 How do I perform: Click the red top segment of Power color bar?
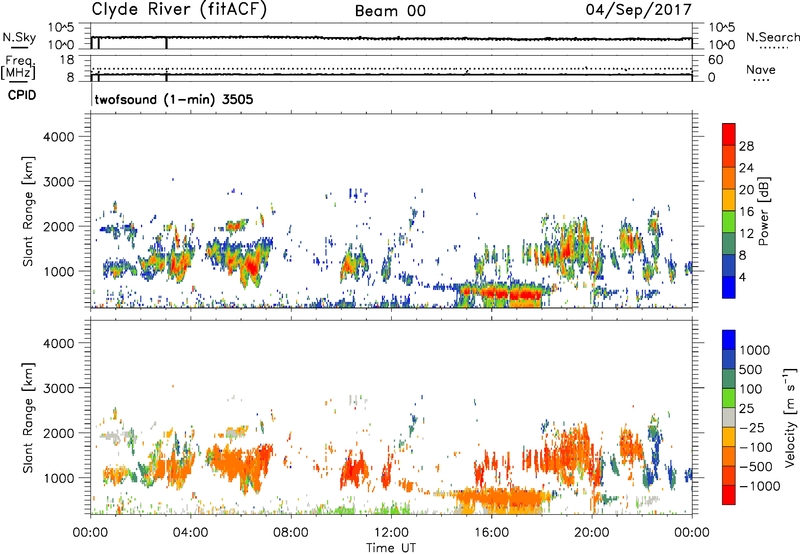click(x=729, y=135)
